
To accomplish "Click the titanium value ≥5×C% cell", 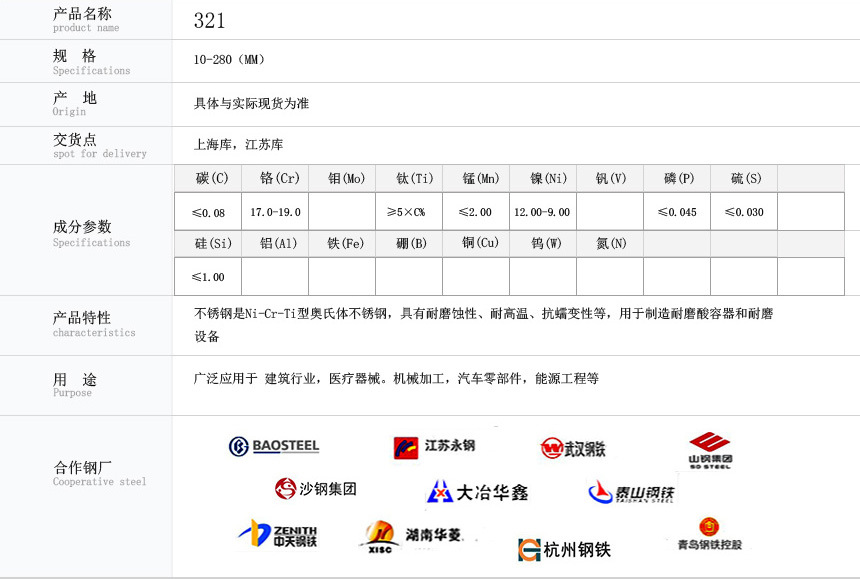I will tap(409, 212).
